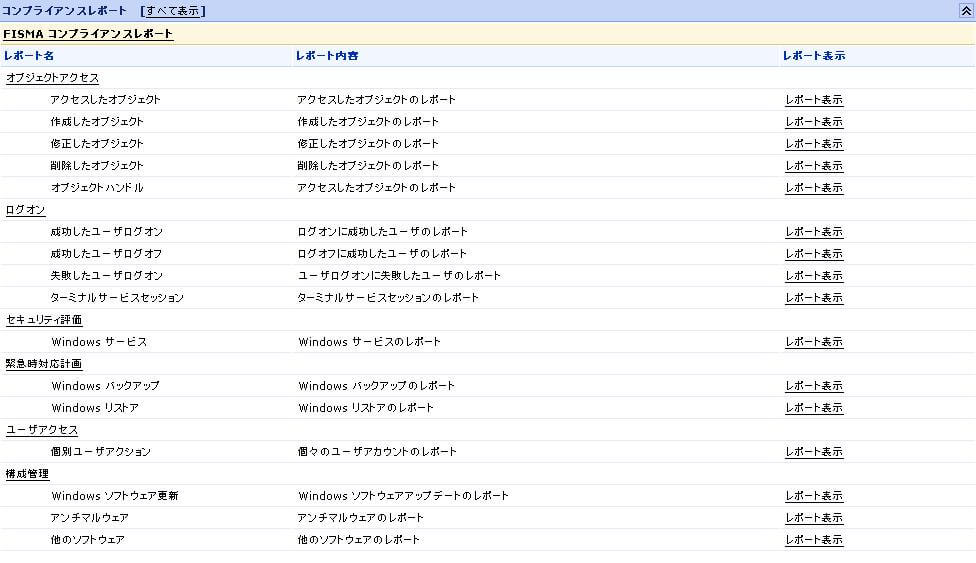
Task: Select the report name 他のソフトウェア
Action: pyautogui.click(x=87, y=540)
